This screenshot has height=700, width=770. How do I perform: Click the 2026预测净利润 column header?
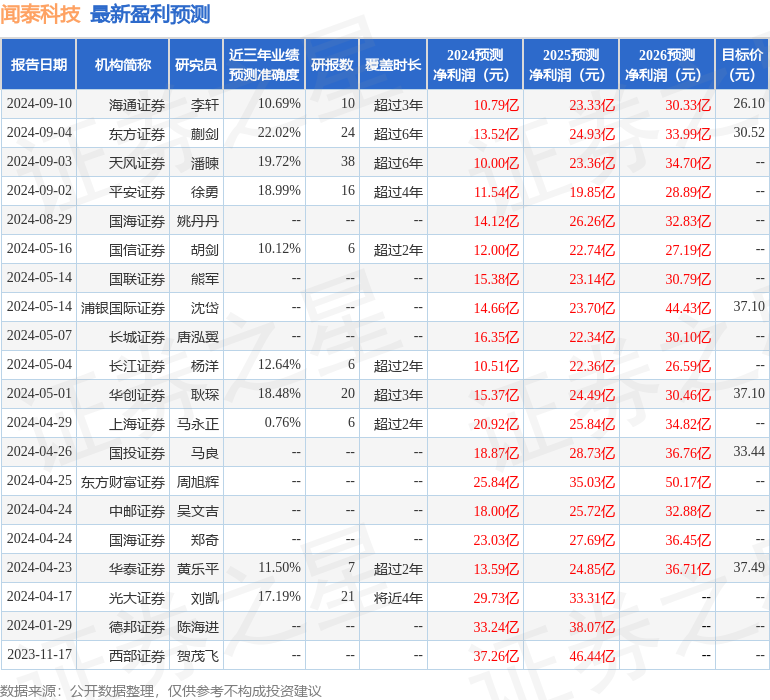tap(667, 64)
